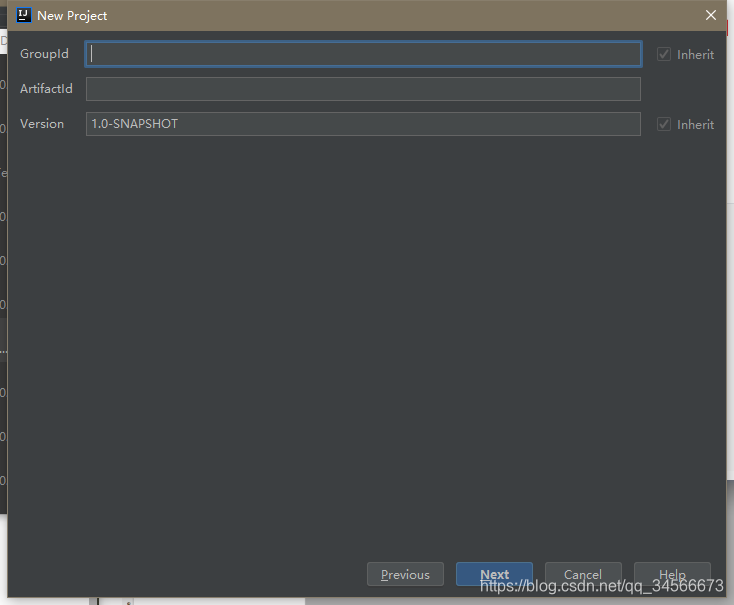734x605 pixels.
Task: Click the ArtifactId text field
Action: pyautogui.click(x=363, y=89)
